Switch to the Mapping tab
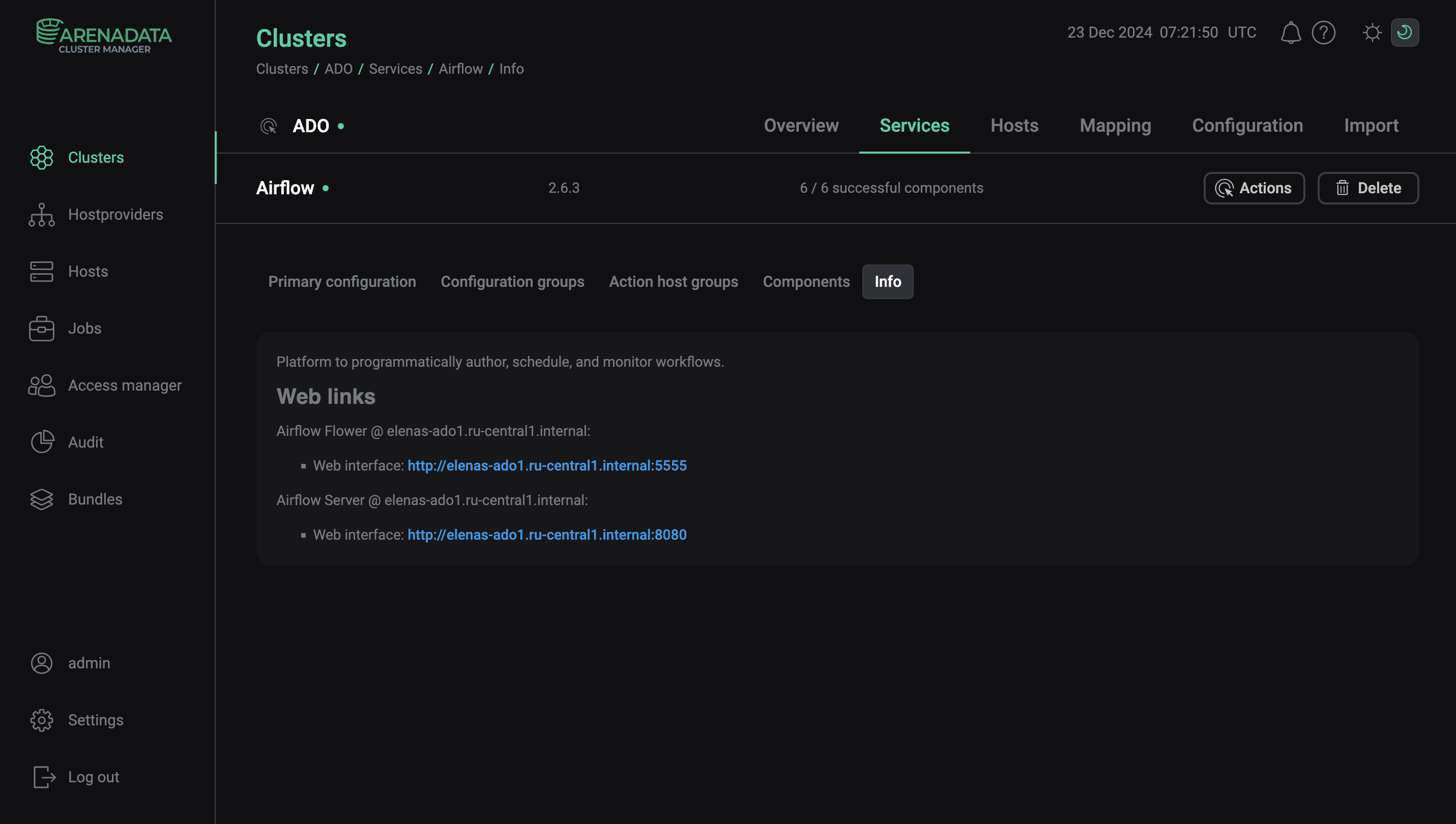 click(x=1115, y=126)
